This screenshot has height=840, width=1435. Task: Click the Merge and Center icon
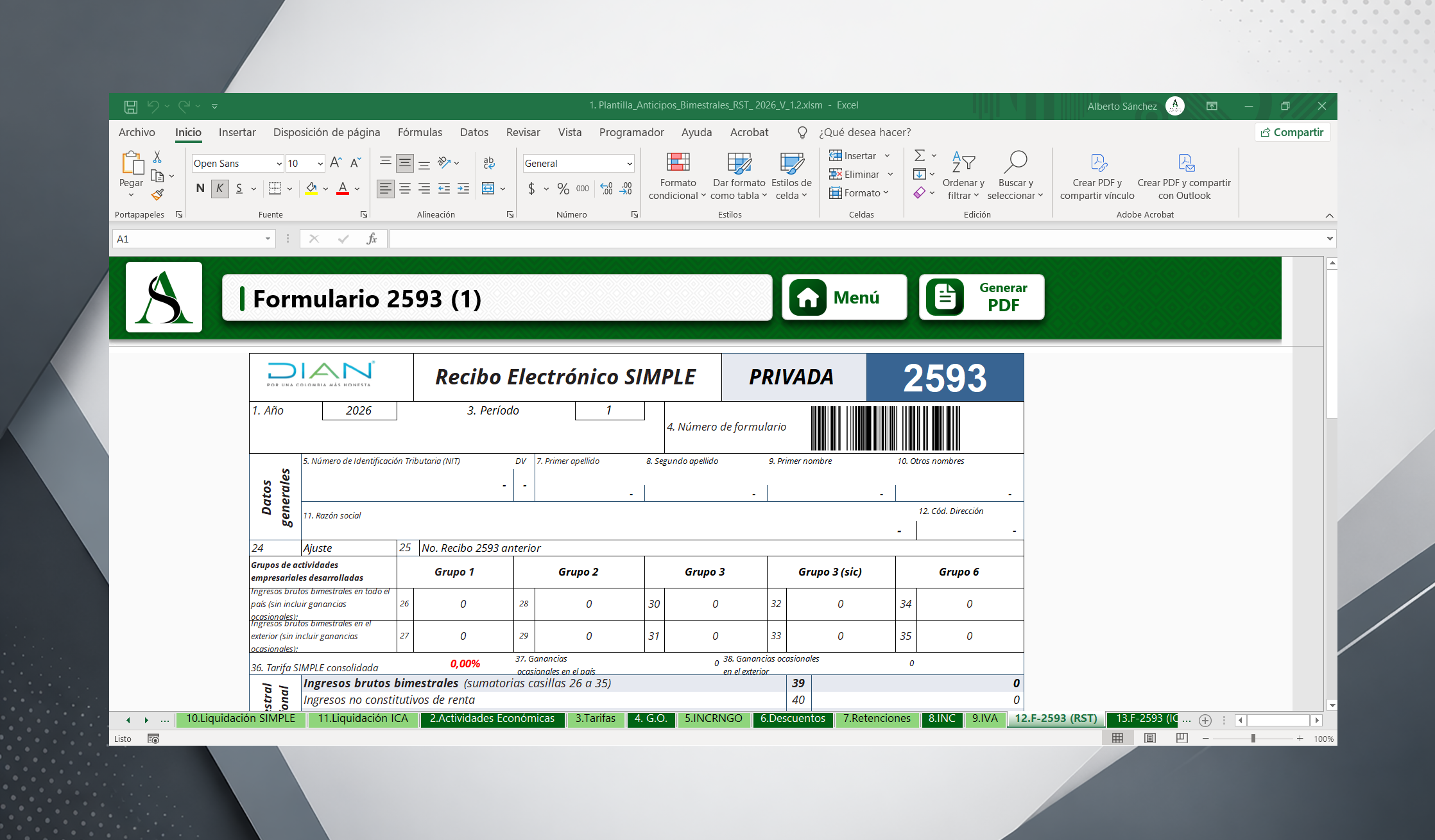(488, 189)
